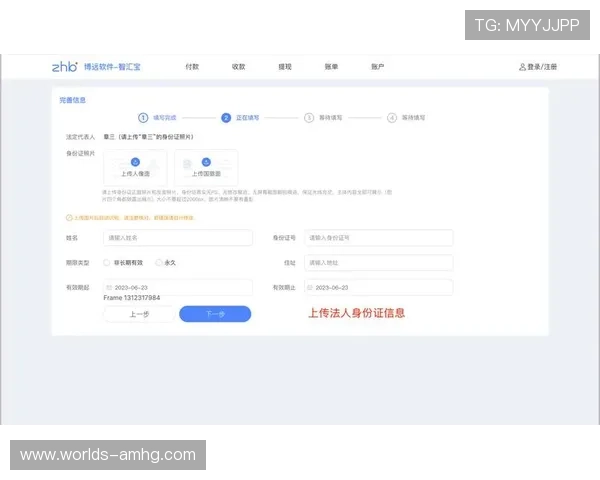Click the zhb logo

pyautogui.click(x=64, y=67)
